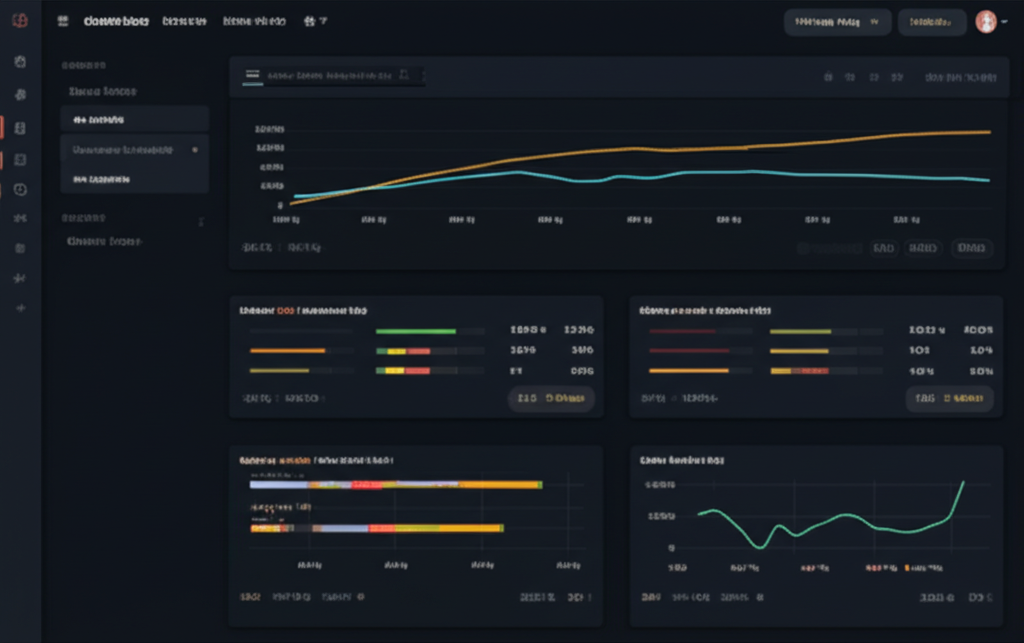Click the hamburger icon in the chart panel header
The image size is (1024, 643).
coord(252,75)
